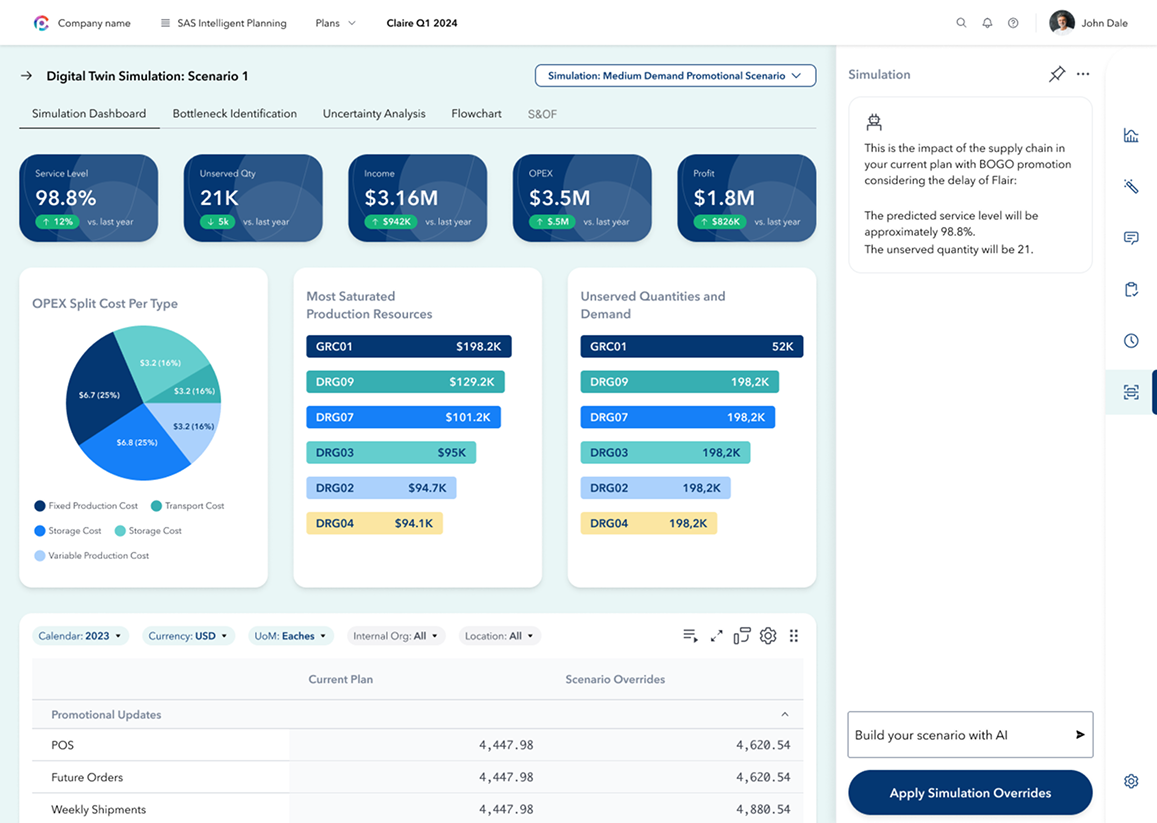Click Weekly Shipments override value 4,880.54

coord(763,809)
